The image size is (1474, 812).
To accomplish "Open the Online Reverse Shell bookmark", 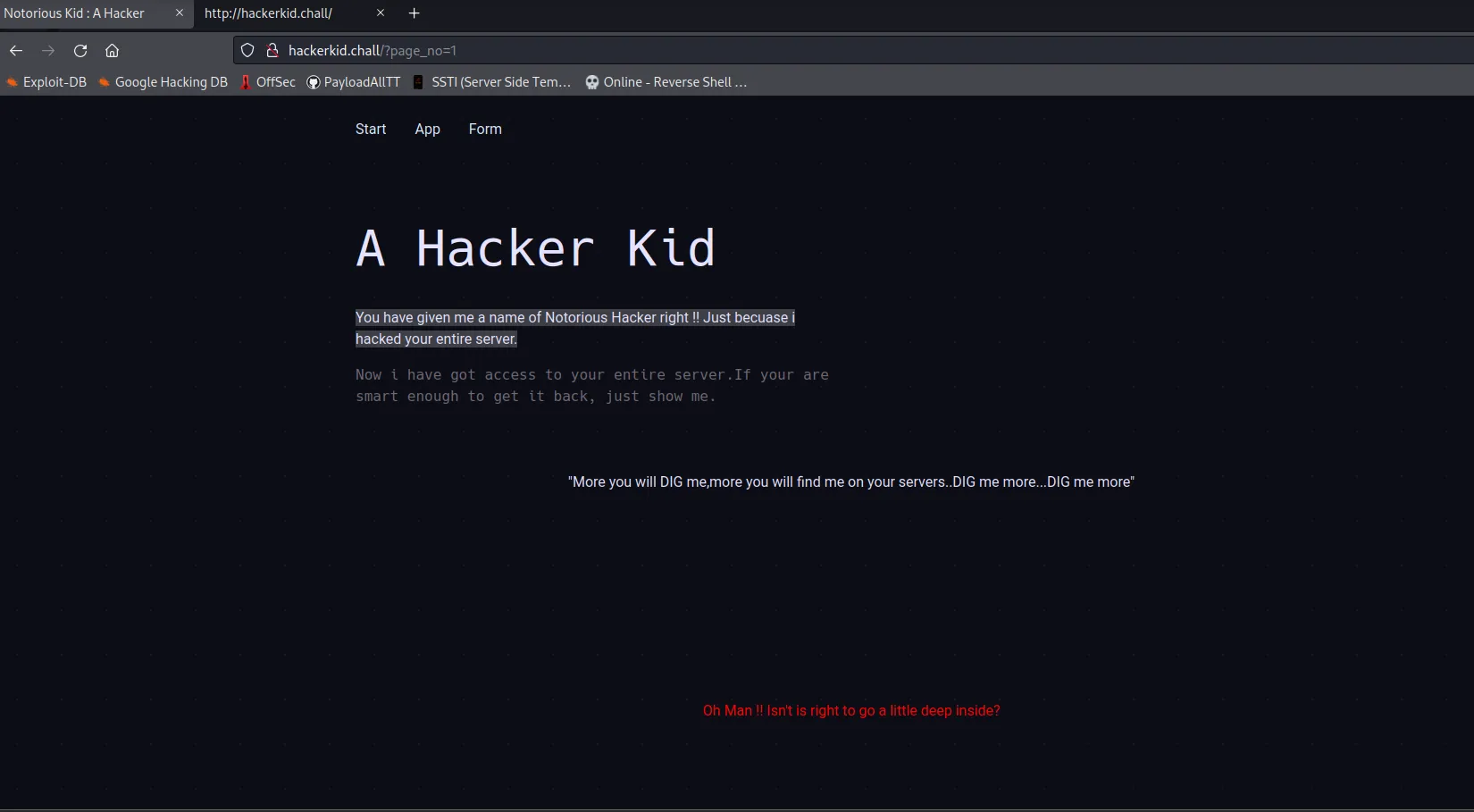I will pos(666,82).
